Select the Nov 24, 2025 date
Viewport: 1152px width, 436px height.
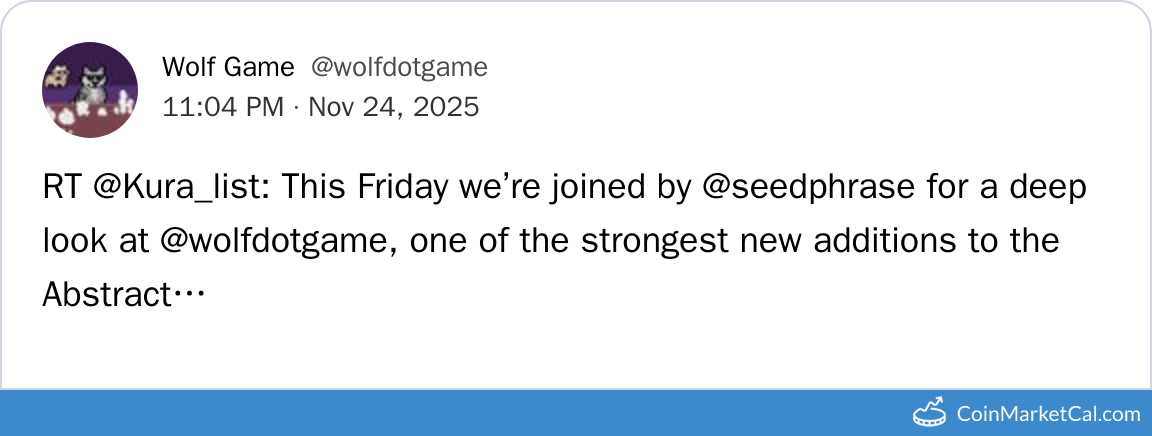(393, 106)
